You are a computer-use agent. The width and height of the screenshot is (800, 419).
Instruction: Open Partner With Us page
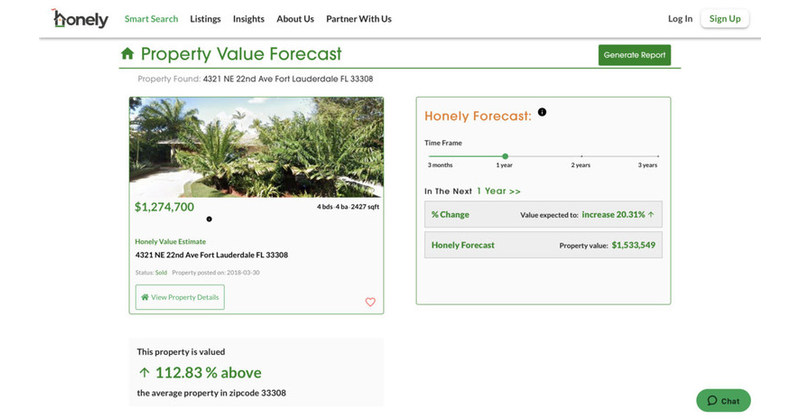(x=359, y=19)
